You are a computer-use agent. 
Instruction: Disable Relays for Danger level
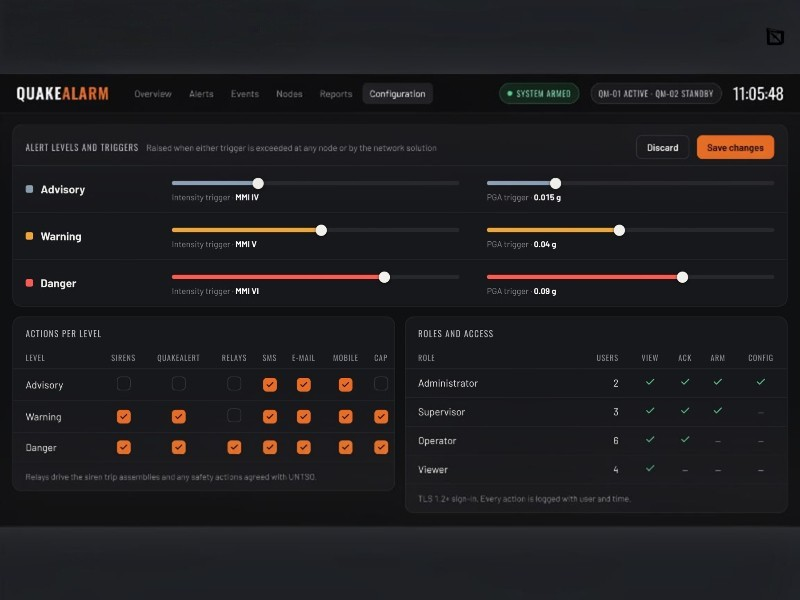click(234, 447)
